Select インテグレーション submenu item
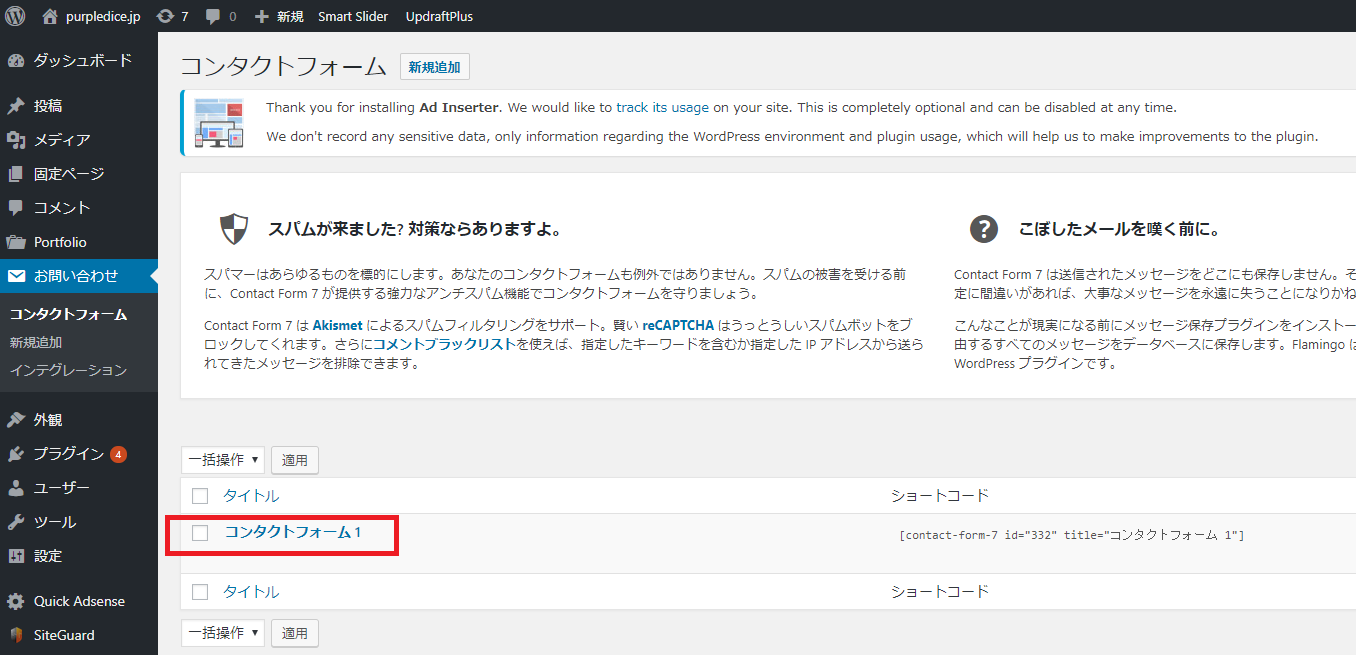The width and height of the screenshot is (1356, 655). pos(69,370)
